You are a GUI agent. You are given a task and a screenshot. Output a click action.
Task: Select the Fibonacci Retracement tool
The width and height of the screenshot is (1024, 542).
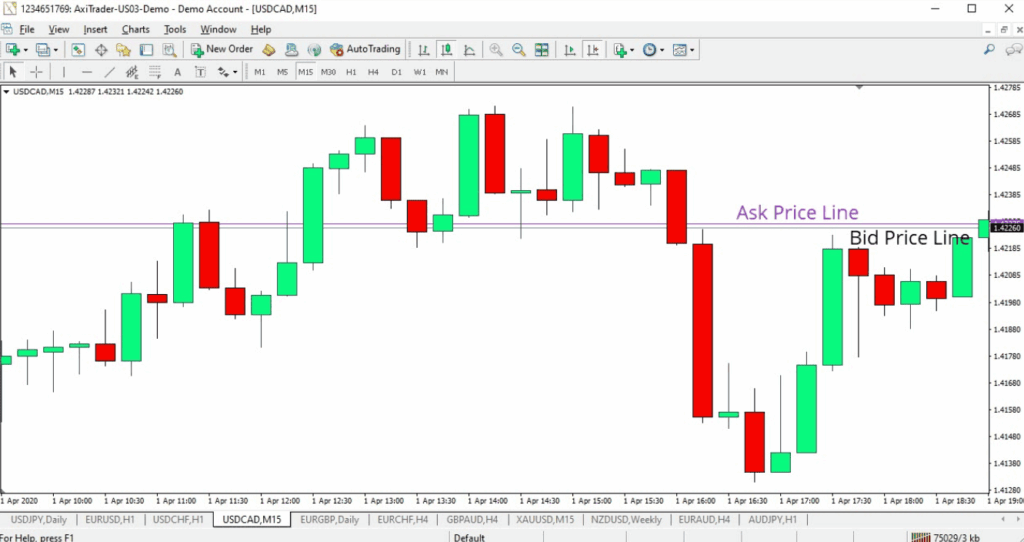pyautogui.click(x=155, y=72)
